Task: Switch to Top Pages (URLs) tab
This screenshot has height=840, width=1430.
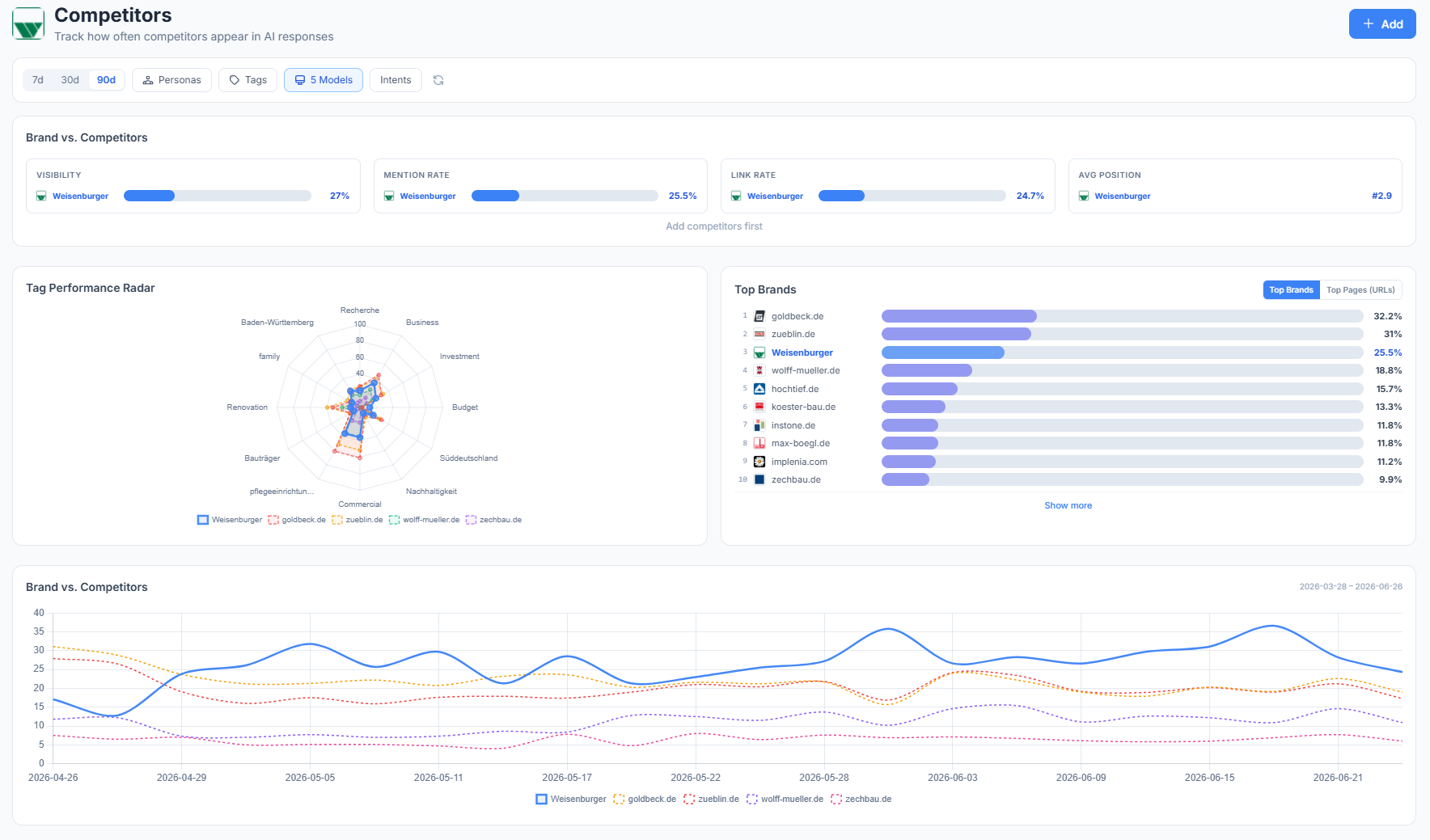Action: [1360, 289]
